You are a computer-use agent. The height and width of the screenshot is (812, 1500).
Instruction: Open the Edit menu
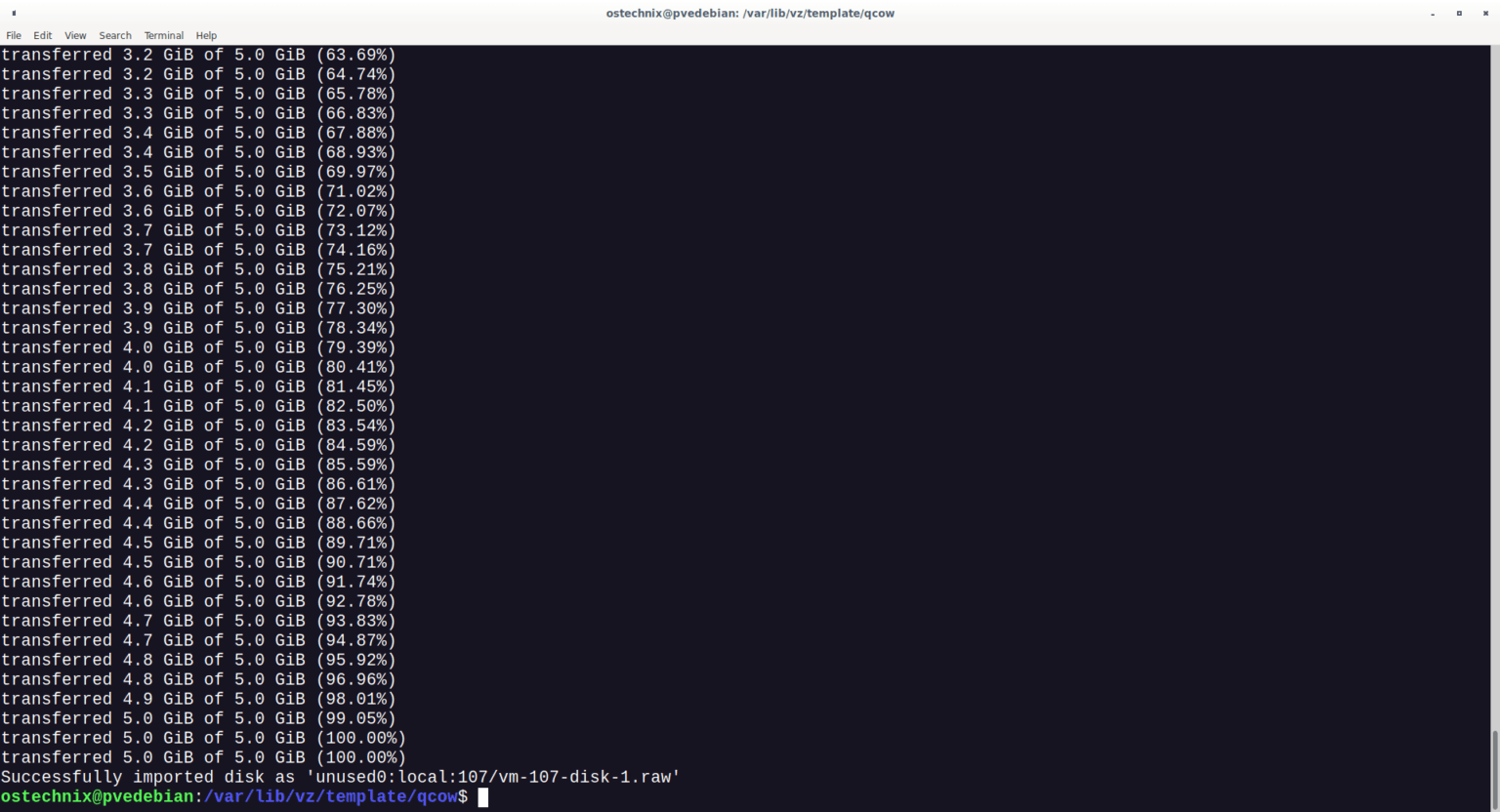tap(42, 35)
